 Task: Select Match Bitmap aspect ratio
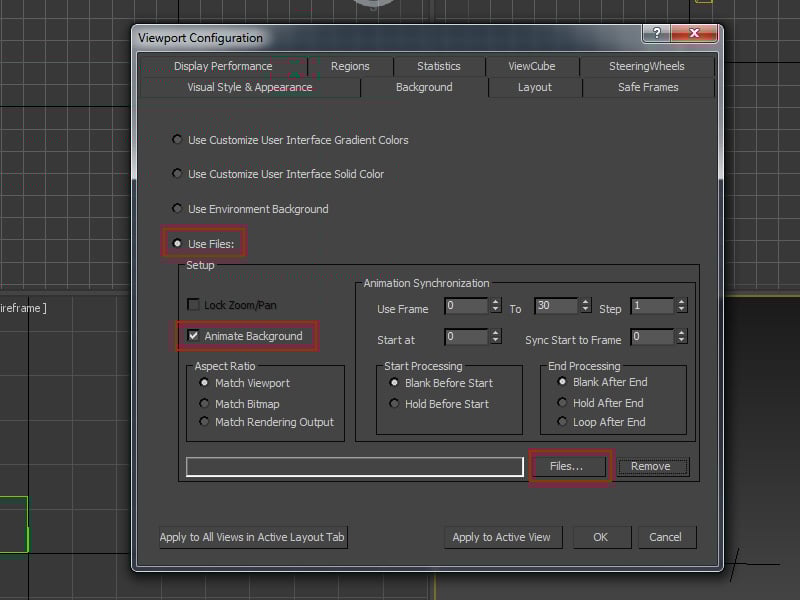coord(204,403)
